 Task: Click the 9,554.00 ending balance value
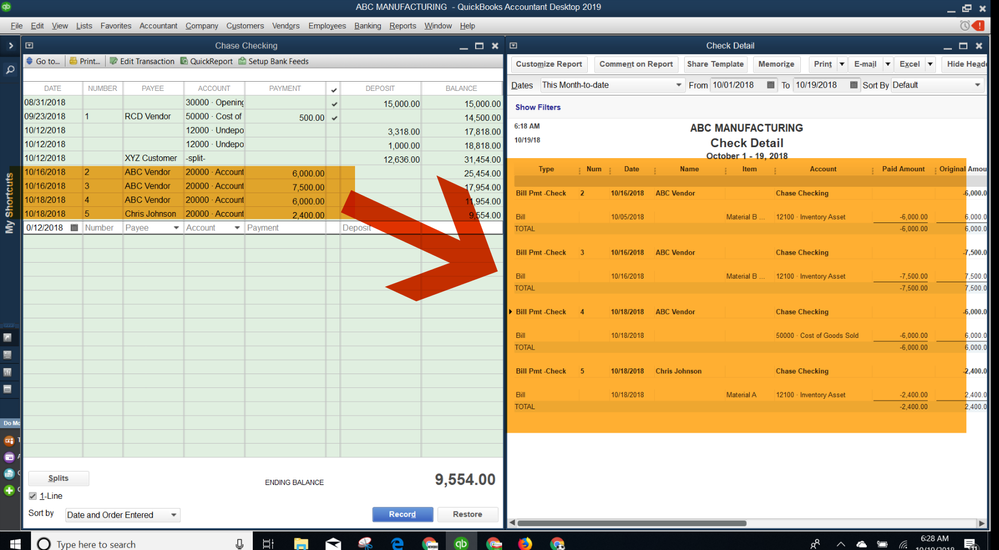pos(465,480)
